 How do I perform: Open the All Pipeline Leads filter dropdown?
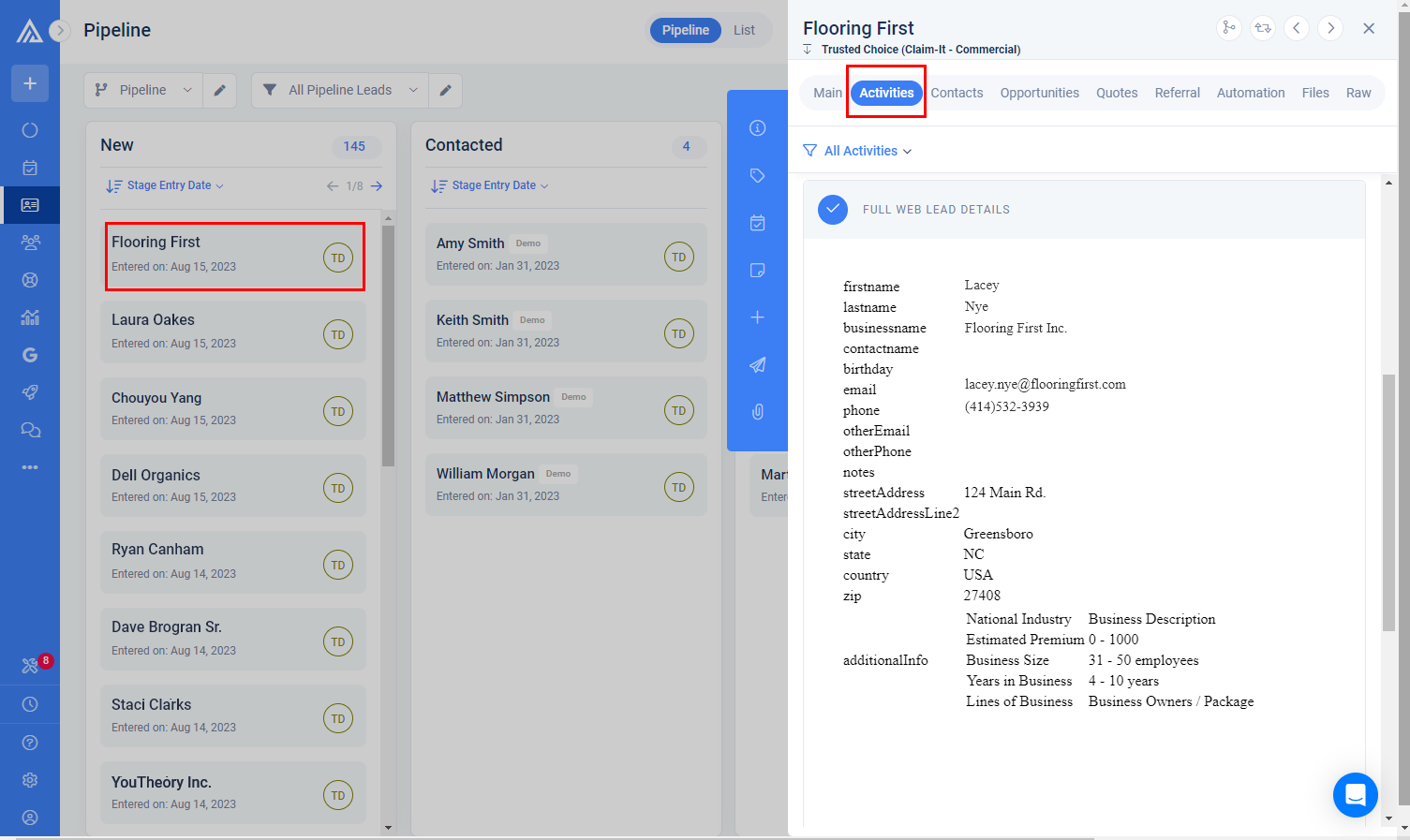[x=341, y=90]
